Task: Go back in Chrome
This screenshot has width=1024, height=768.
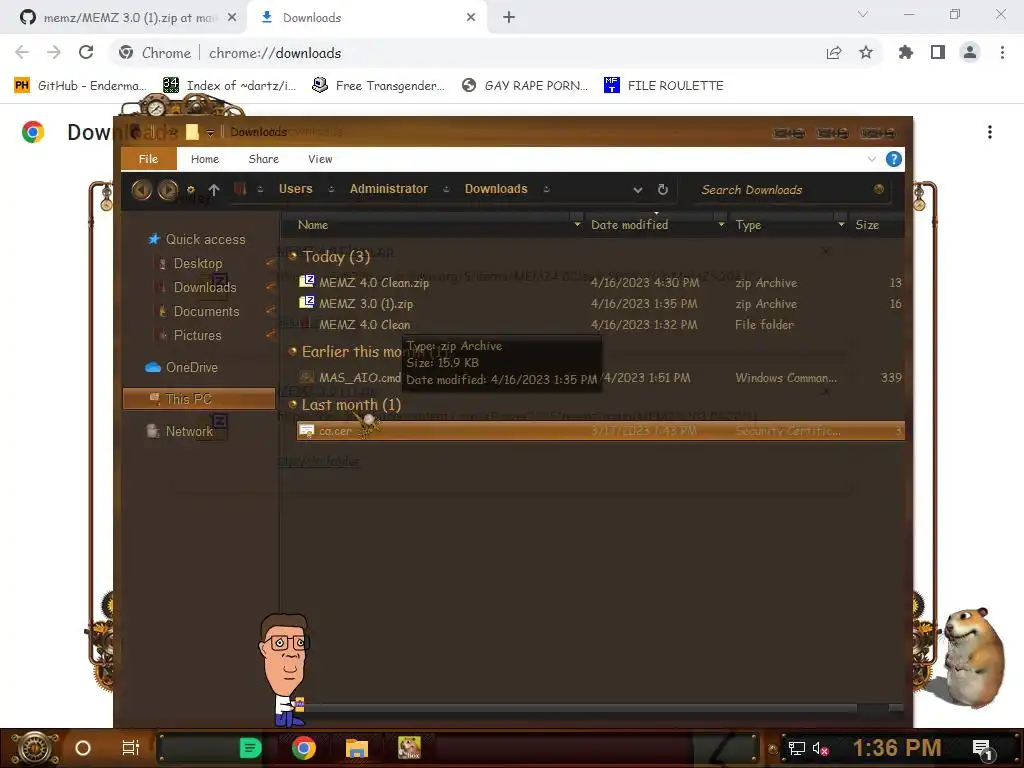Action: pos(22,52)
